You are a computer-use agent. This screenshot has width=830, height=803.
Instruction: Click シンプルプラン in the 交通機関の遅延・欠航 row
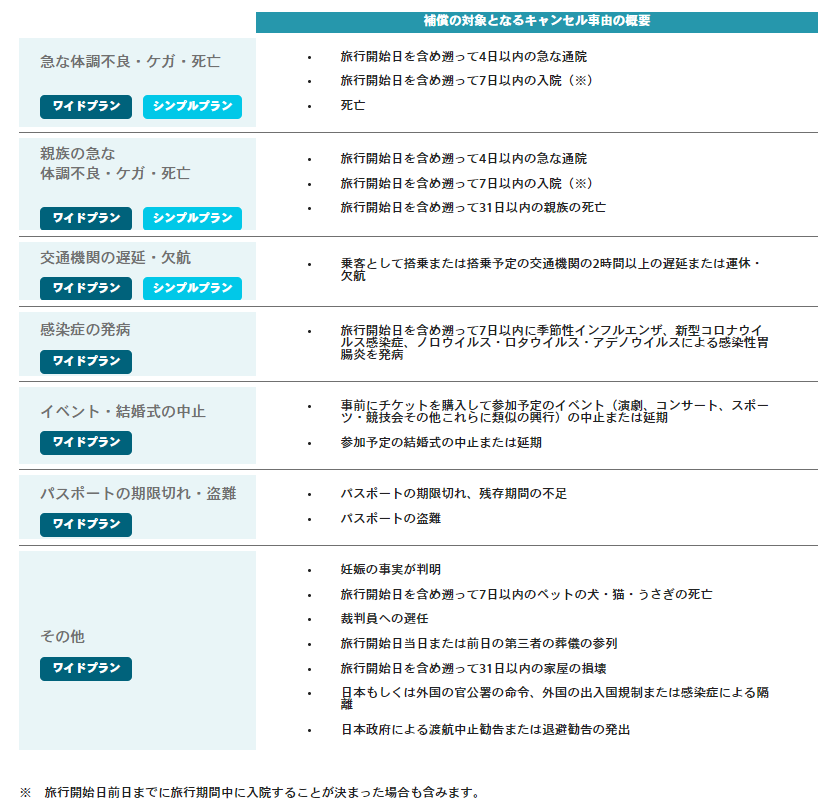[192, 287]
